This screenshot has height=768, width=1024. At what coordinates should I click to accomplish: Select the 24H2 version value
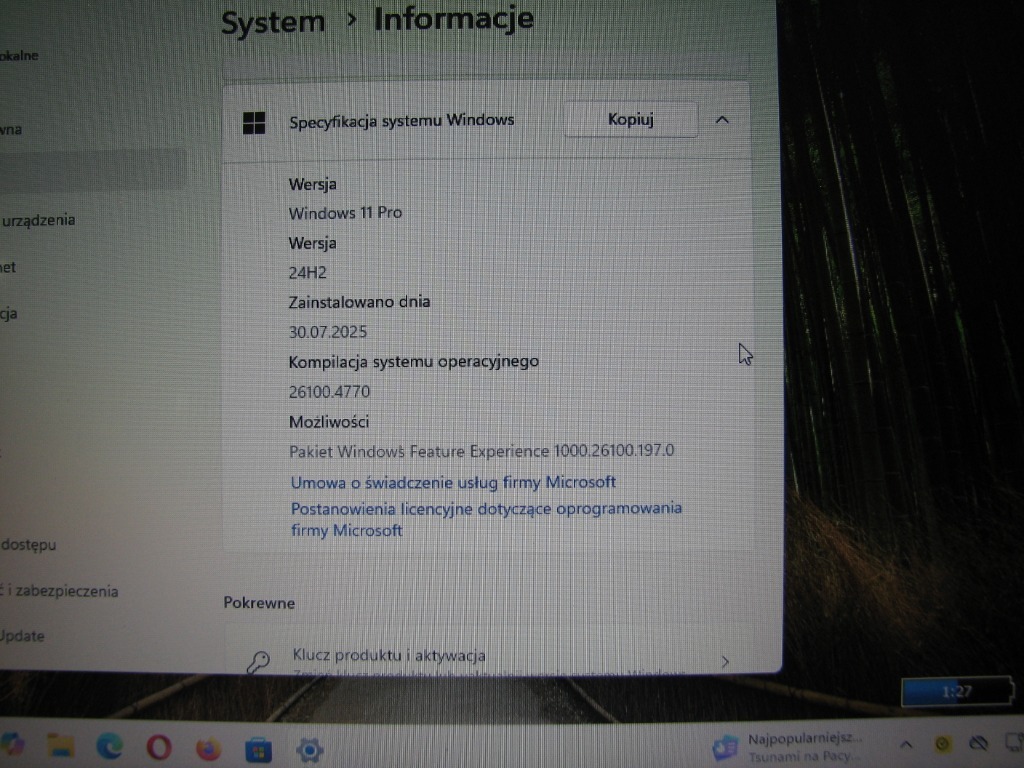308,272
